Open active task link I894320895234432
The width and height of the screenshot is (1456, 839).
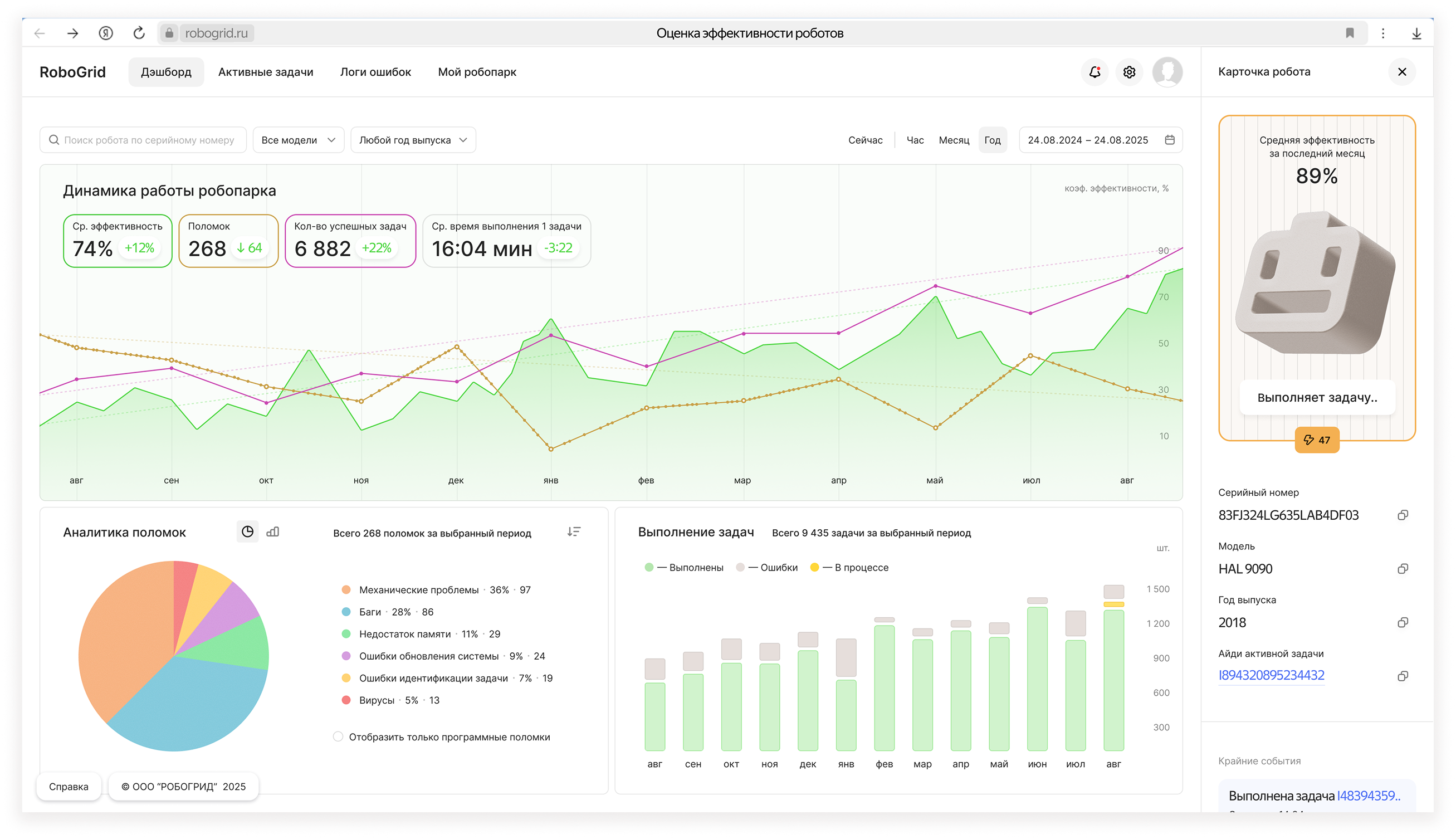point(1271,675)
